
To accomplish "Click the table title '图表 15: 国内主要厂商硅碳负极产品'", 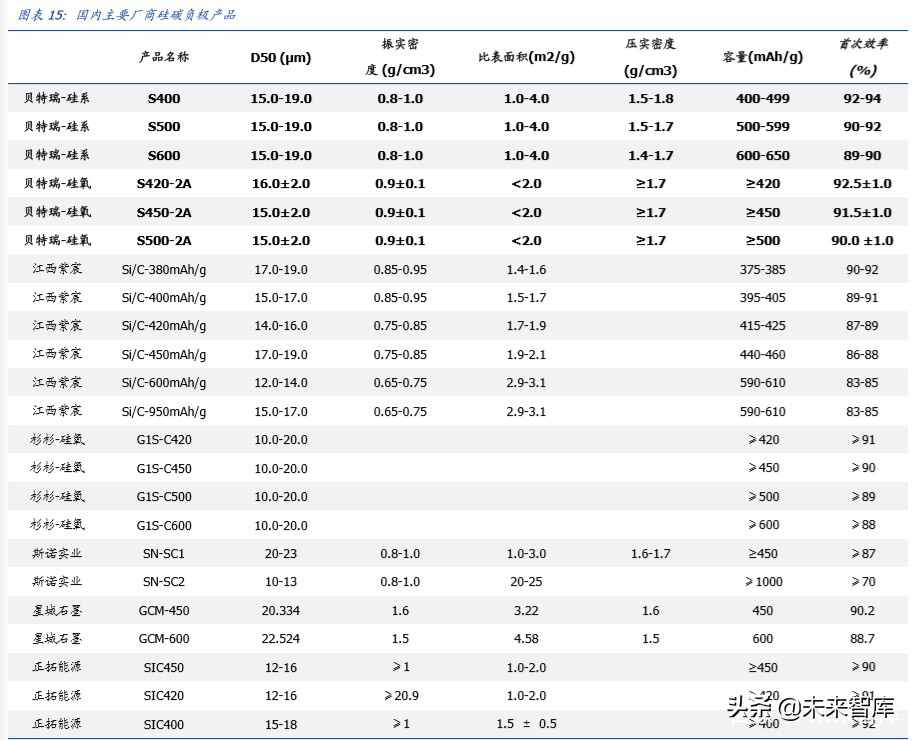I will click(x=127, y=15).
